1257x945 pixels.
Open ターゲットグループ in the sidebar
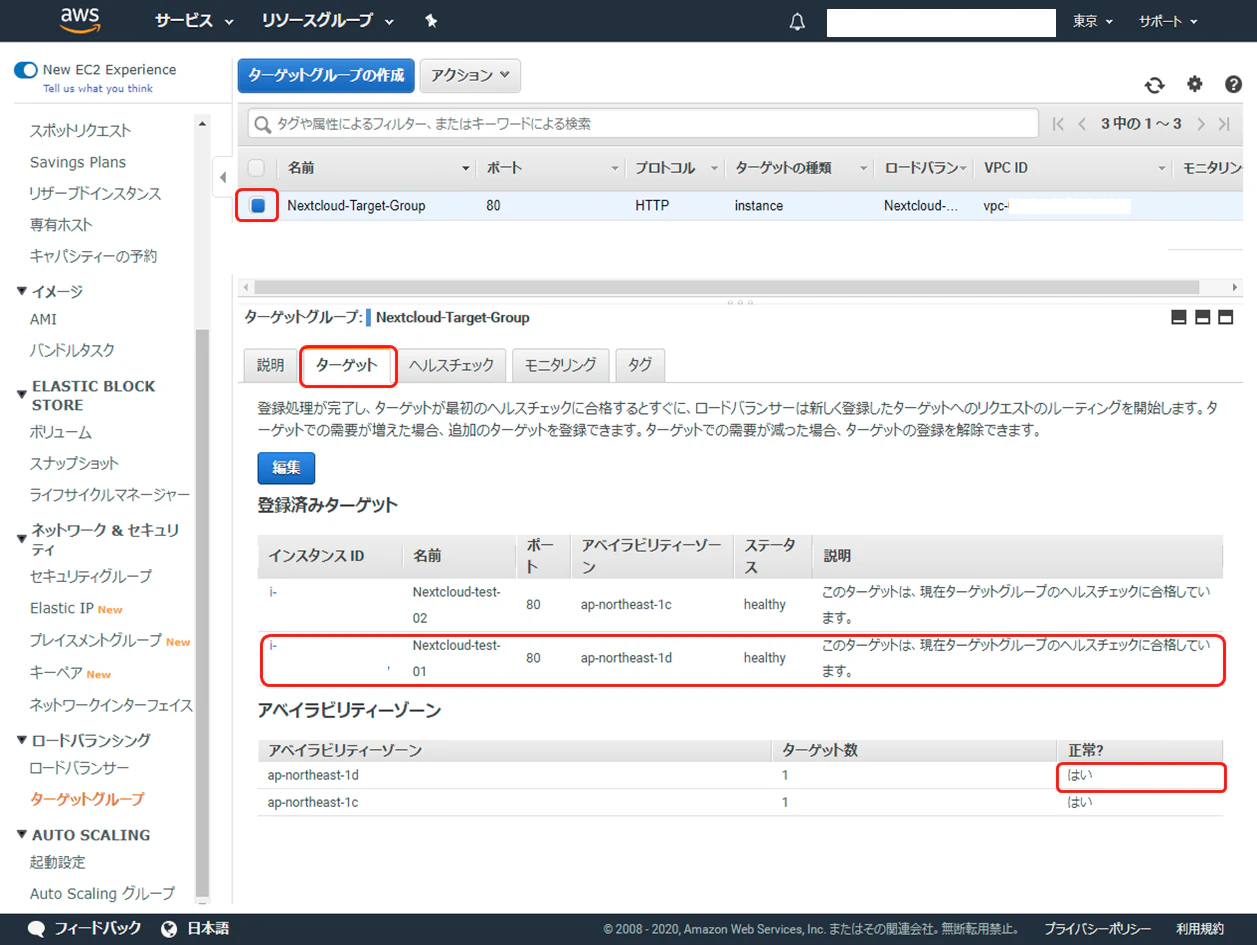click(87, 799)
